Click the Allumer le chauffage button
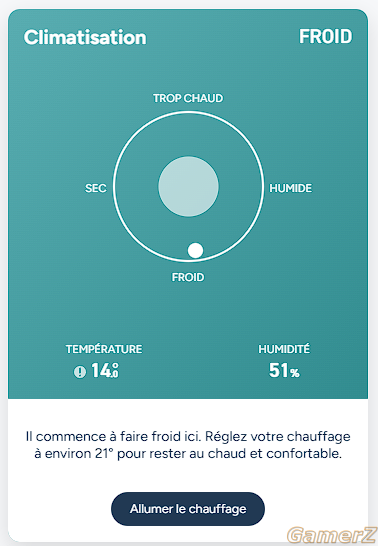This screenshot has height=546, width=378. 188,509
